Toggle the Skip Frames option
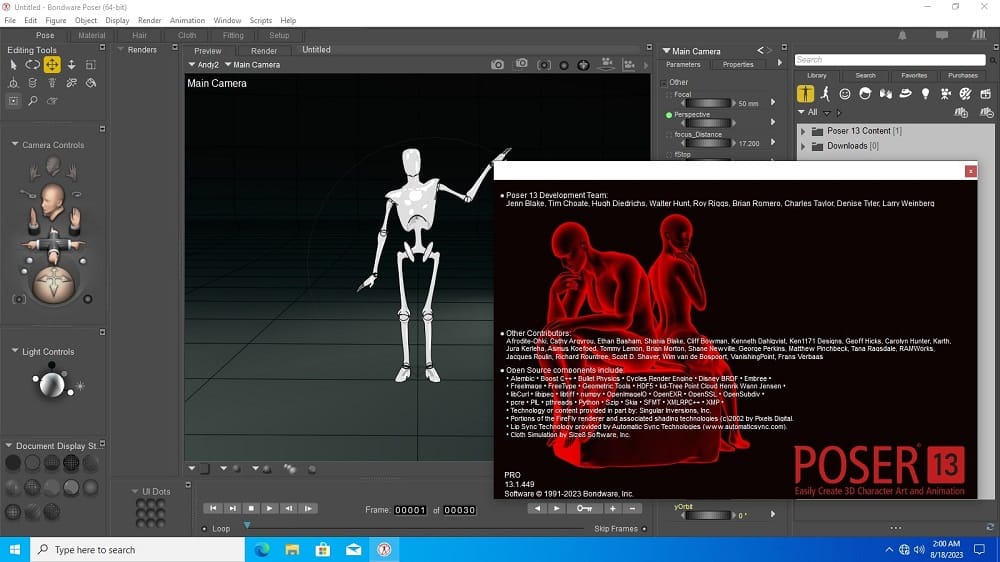This screenshot has width=1000, height=562. (644, 529)
